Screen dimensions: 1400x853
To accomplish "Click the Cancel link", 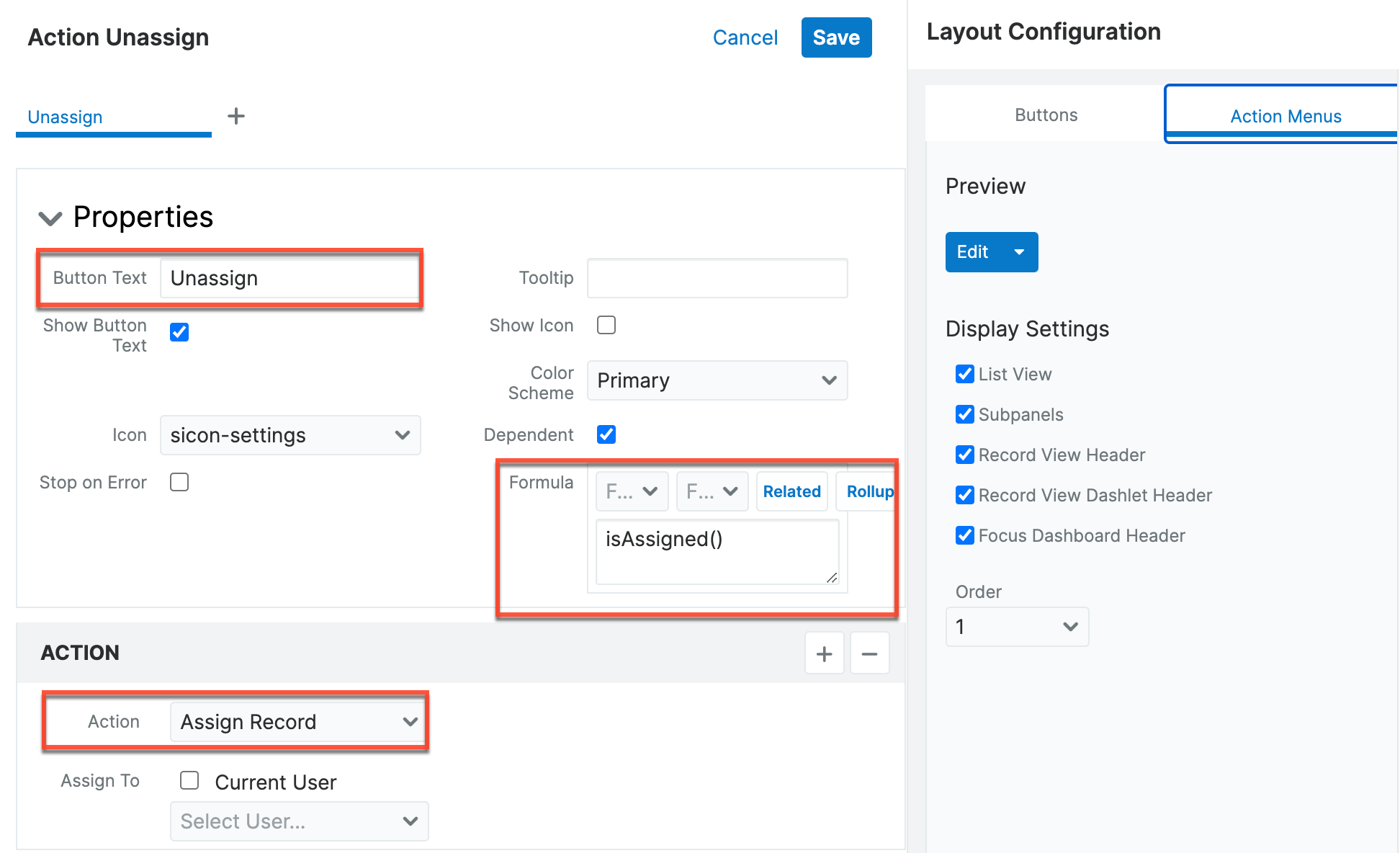I will coord(745,37).
